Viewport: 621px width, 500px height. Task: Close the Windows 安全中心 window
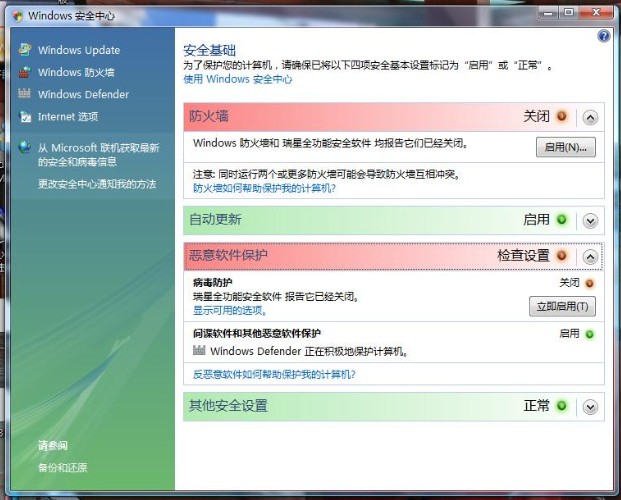click(596, 13)
